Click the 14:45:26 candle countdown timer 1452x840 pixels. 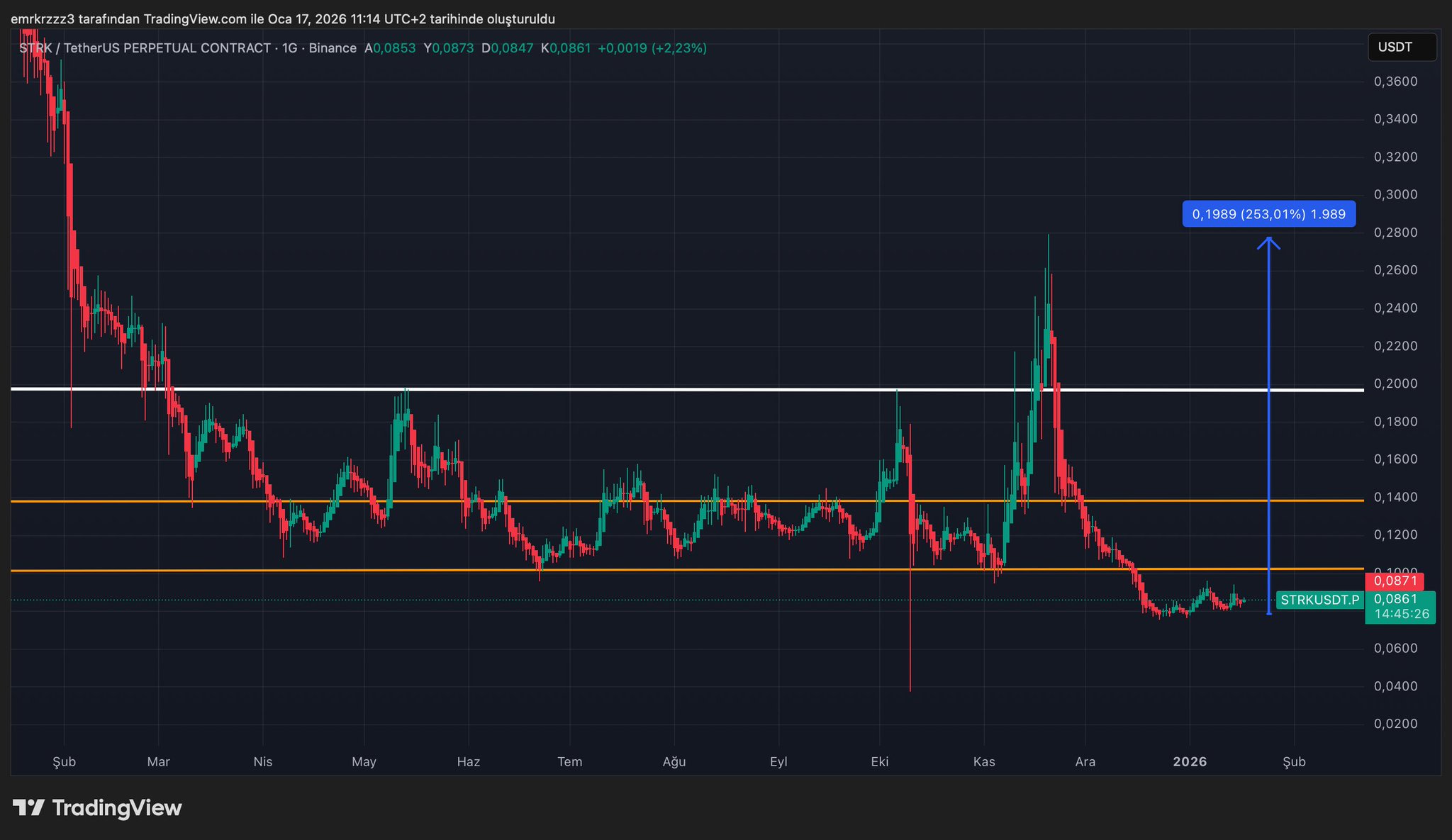tap(1401, 615)
